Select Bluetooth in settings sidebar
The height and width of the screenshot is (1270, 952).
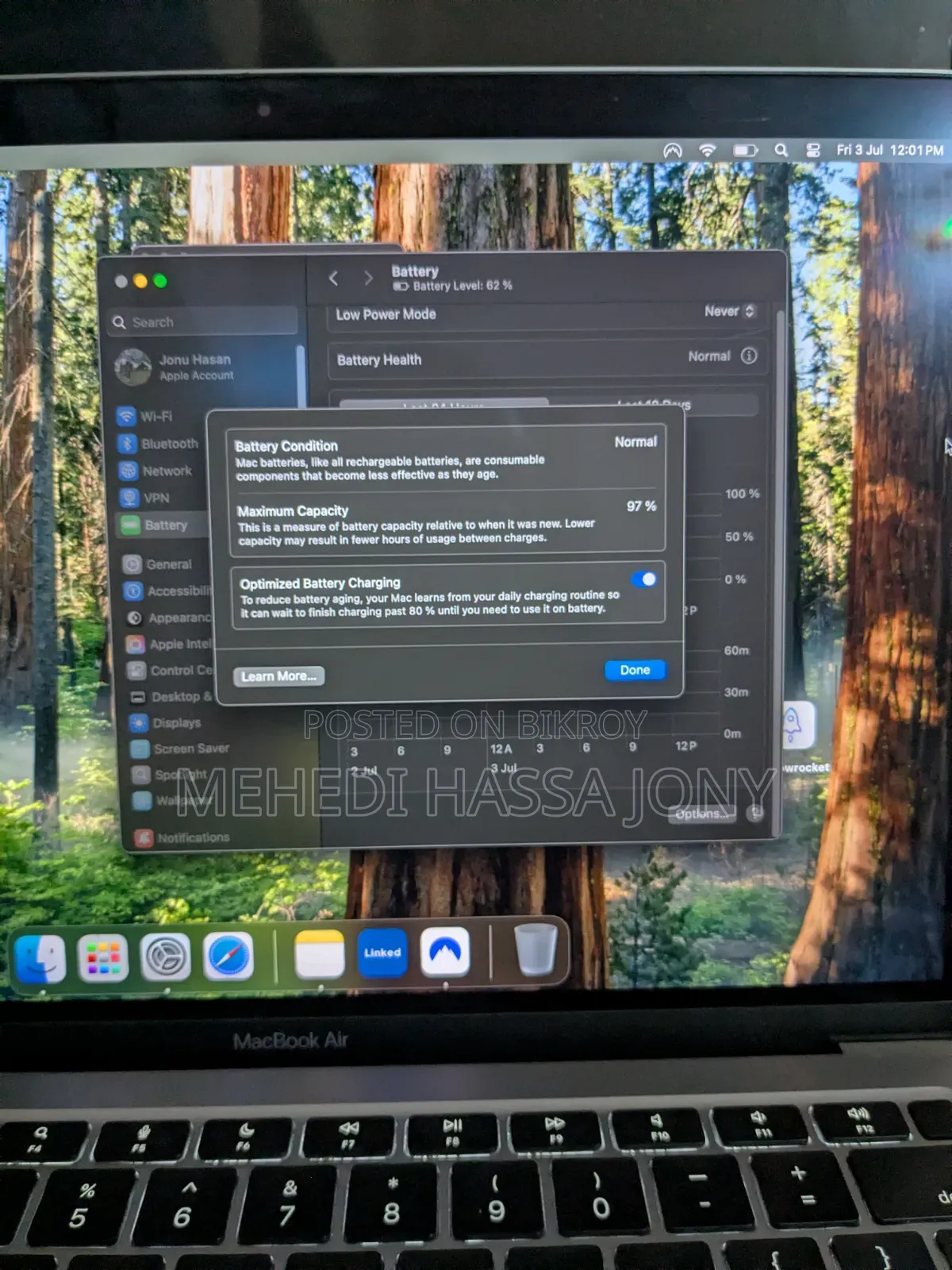click(159, 444)
